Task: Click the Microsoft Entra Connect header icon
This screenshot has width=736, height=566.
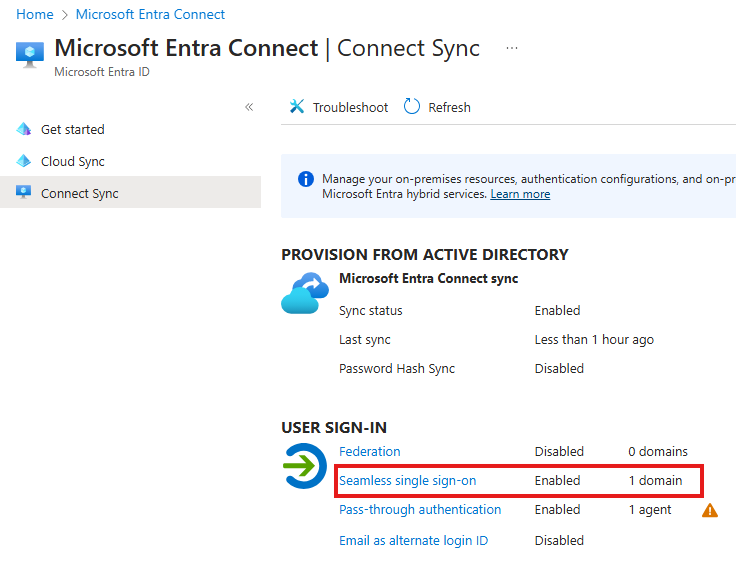Action: (x=30, y=53)
